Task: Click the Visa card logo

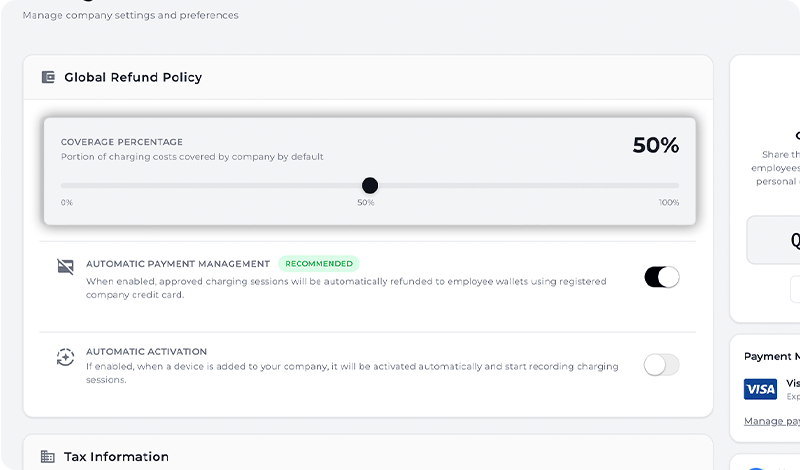Action: point(760,389)
